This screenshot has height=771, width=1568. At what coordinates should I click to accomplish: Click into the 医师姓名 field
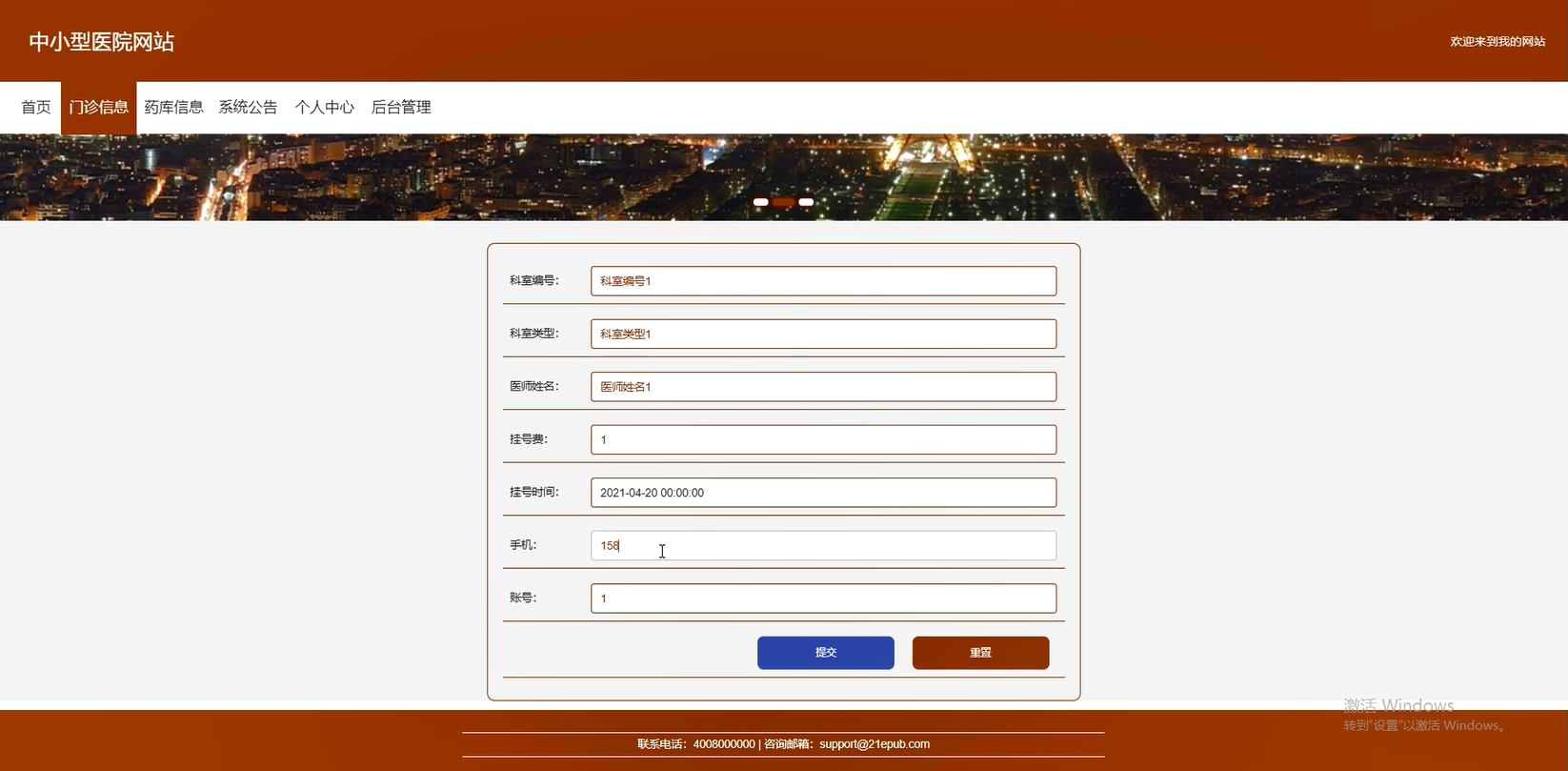pos(823,387)
